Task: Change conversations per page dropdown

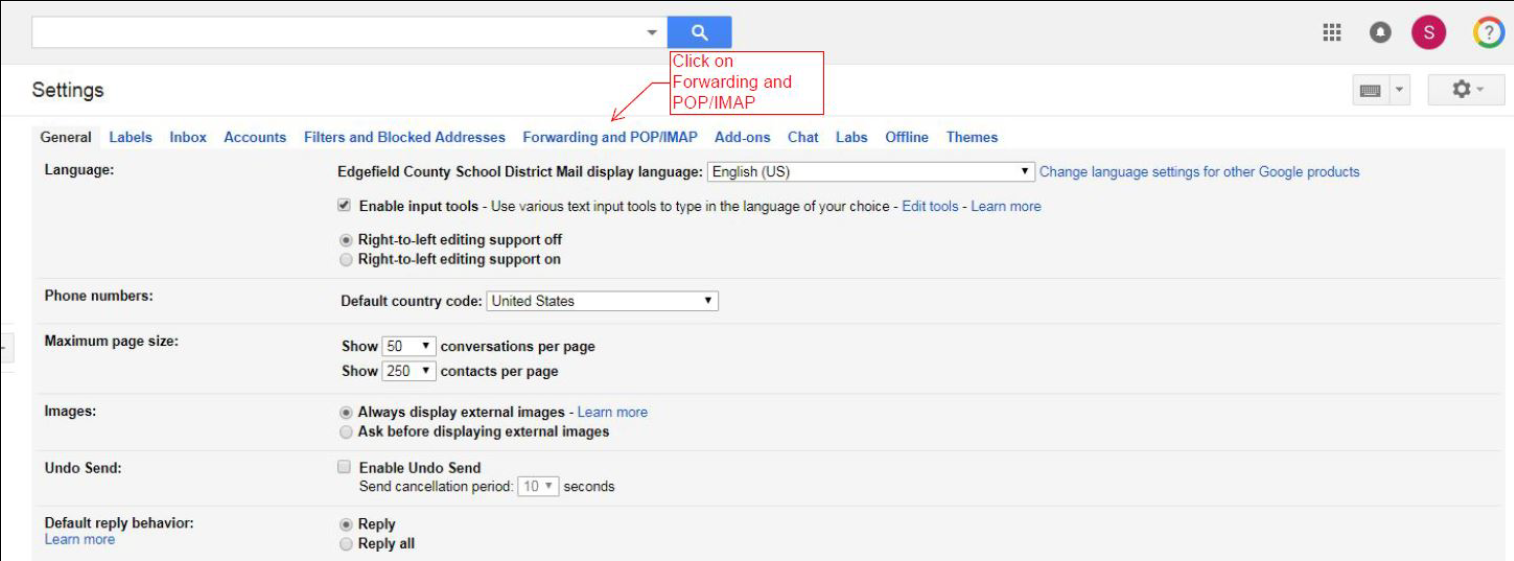Action: coord(410,346)
